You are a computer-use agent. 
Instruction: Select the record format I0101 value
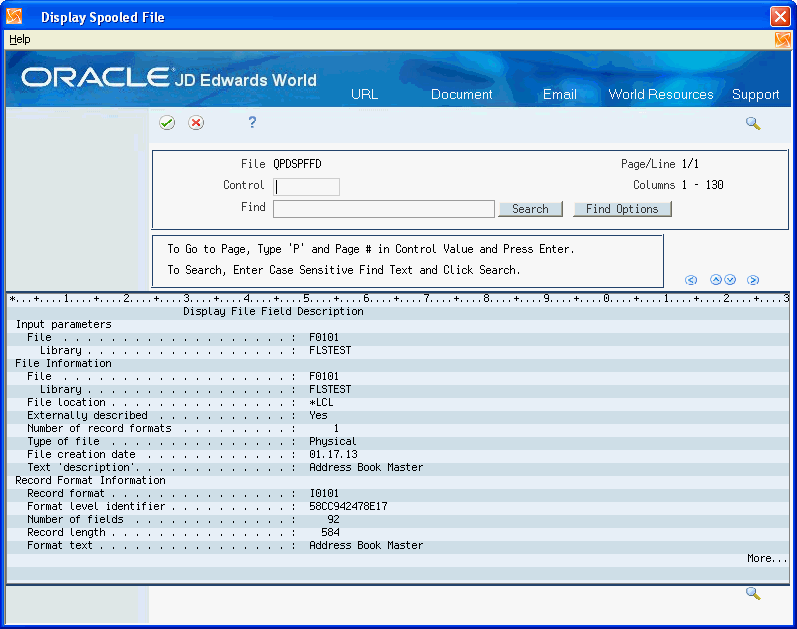[324, 493]
